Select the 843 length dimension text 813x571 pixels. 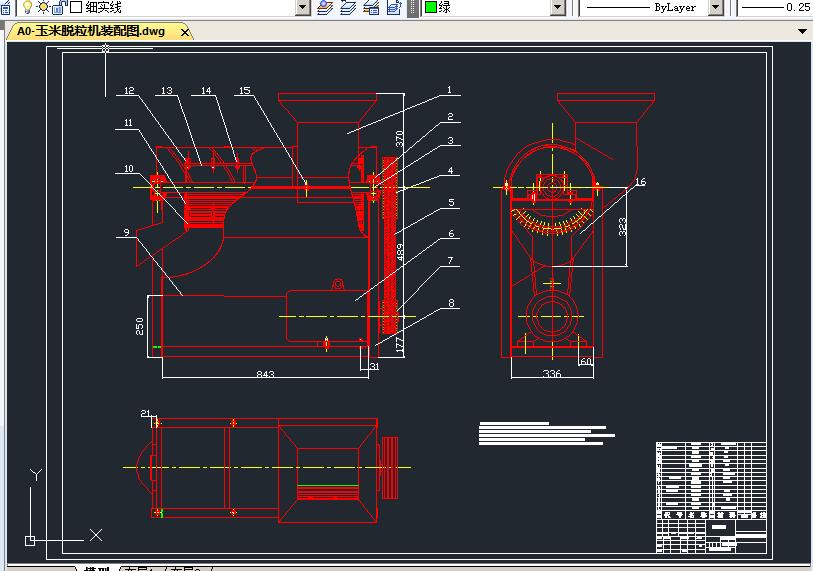tap(265, 373)
